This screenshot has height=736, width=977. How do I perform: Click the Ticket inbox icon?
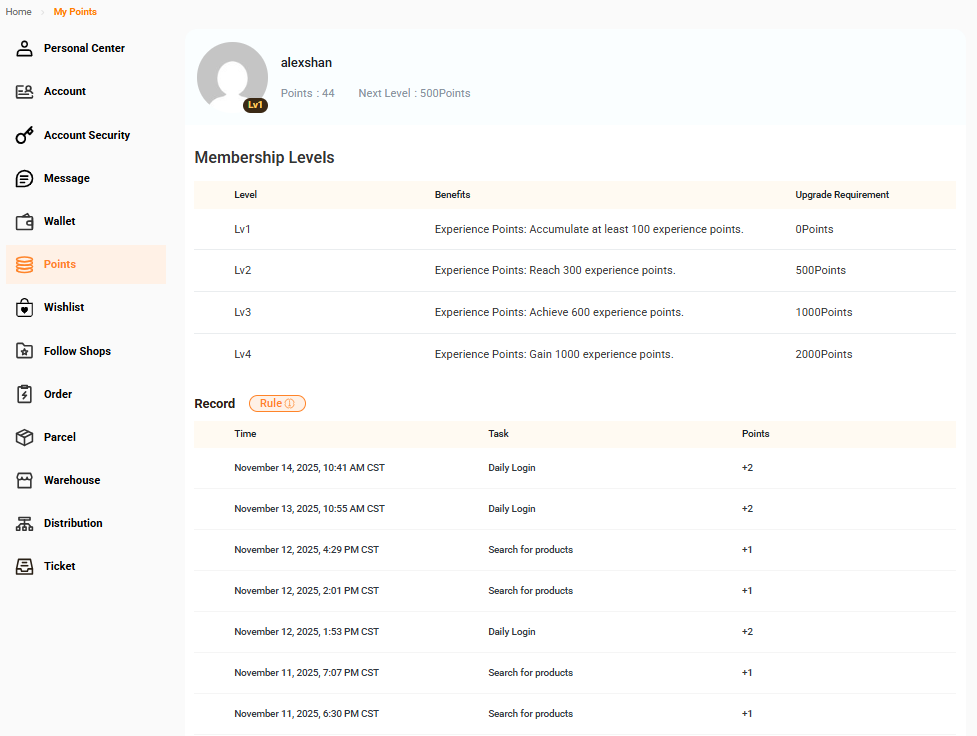[x=25, y=566]
